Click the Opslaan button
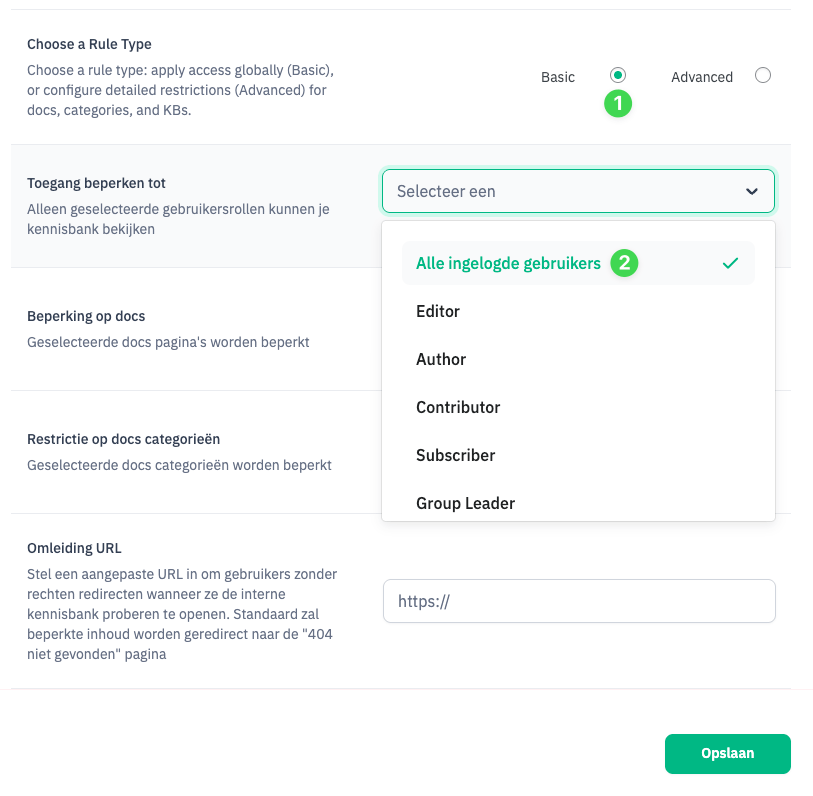The width and height of the screenshot is (813, 796). [727, 753]
